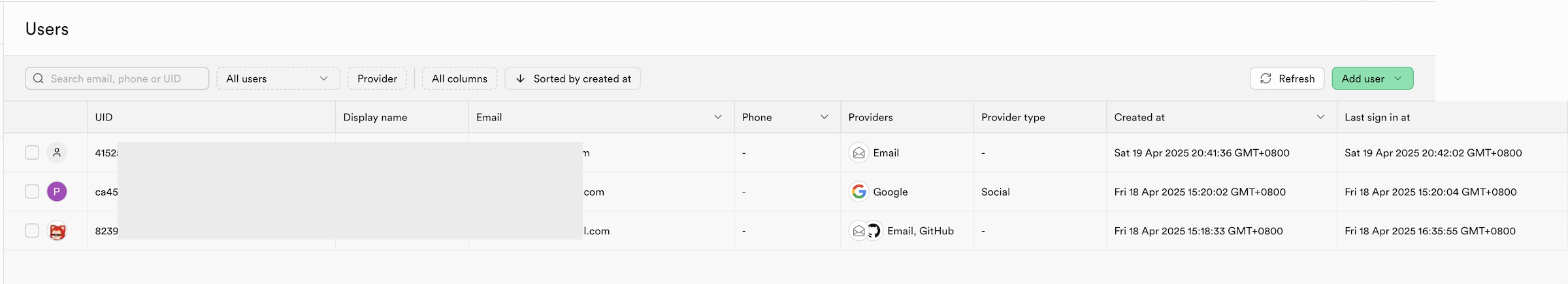Screen dimensions: 1568x284
Task: Expand the Email column header menu
Action: pyautogui.click(x=718, y=117)
